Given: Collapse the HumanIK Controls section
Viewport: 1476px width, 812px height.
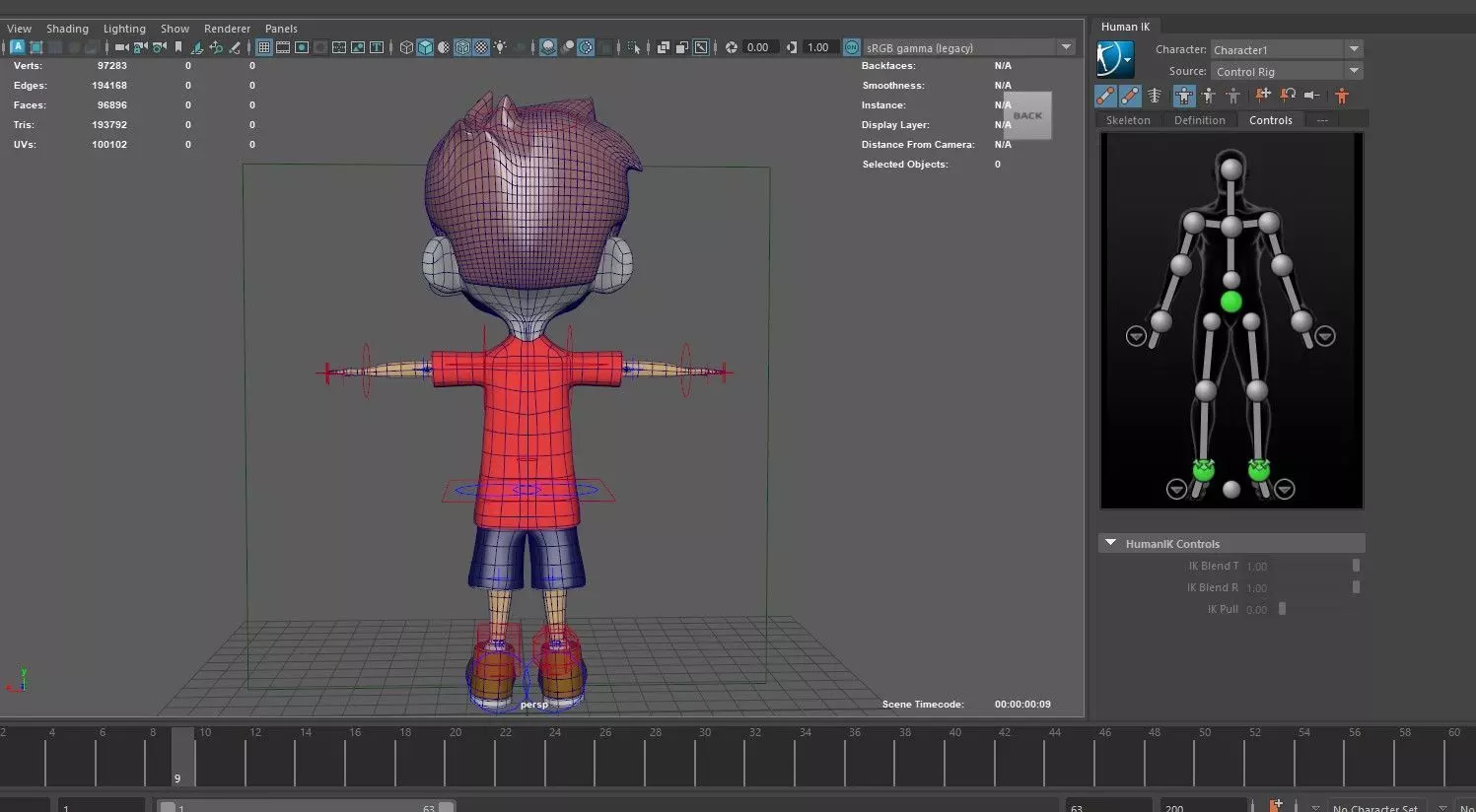Looking at the screenshot, I should click(x=1111, y=543).
